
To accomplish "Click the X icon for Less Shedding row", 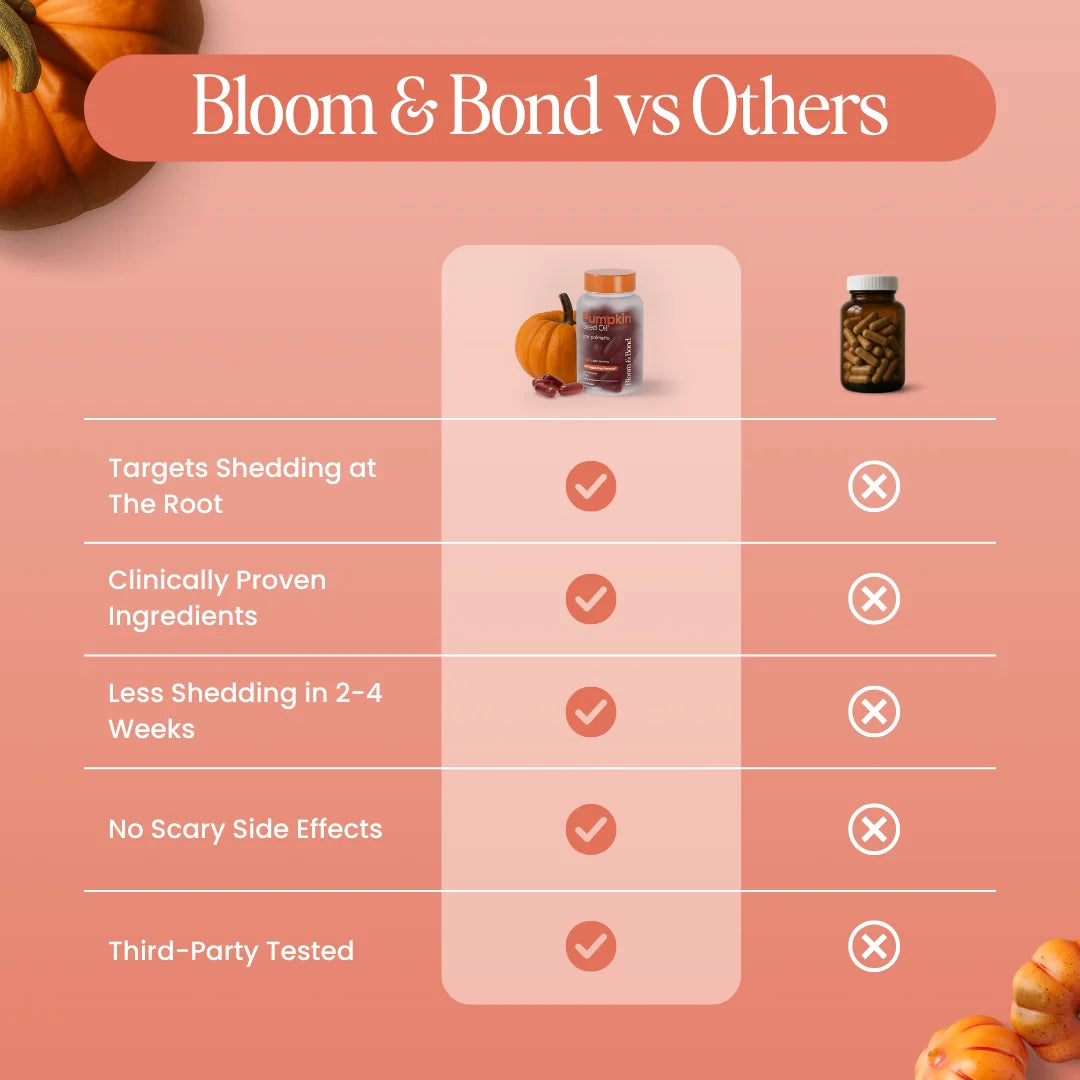I will pos(874,712).
